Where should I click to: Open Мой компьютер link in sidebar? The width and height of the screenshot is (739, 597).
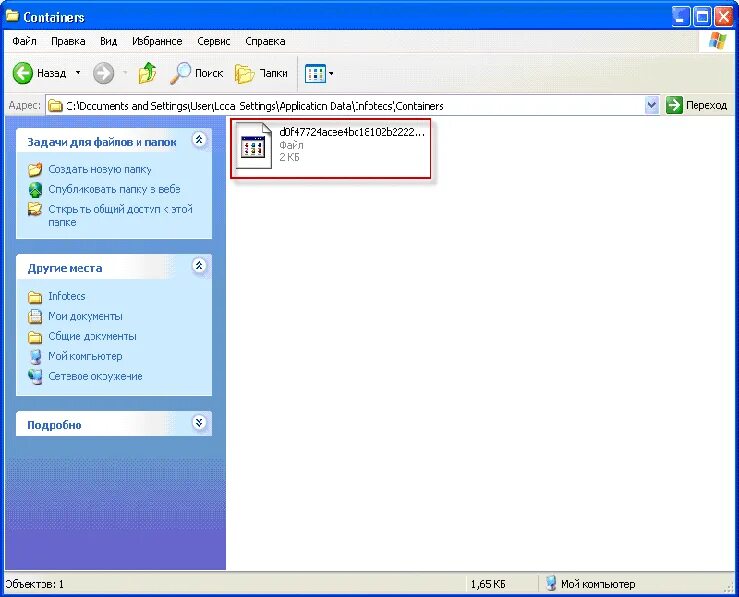click(x=85, y=356)
